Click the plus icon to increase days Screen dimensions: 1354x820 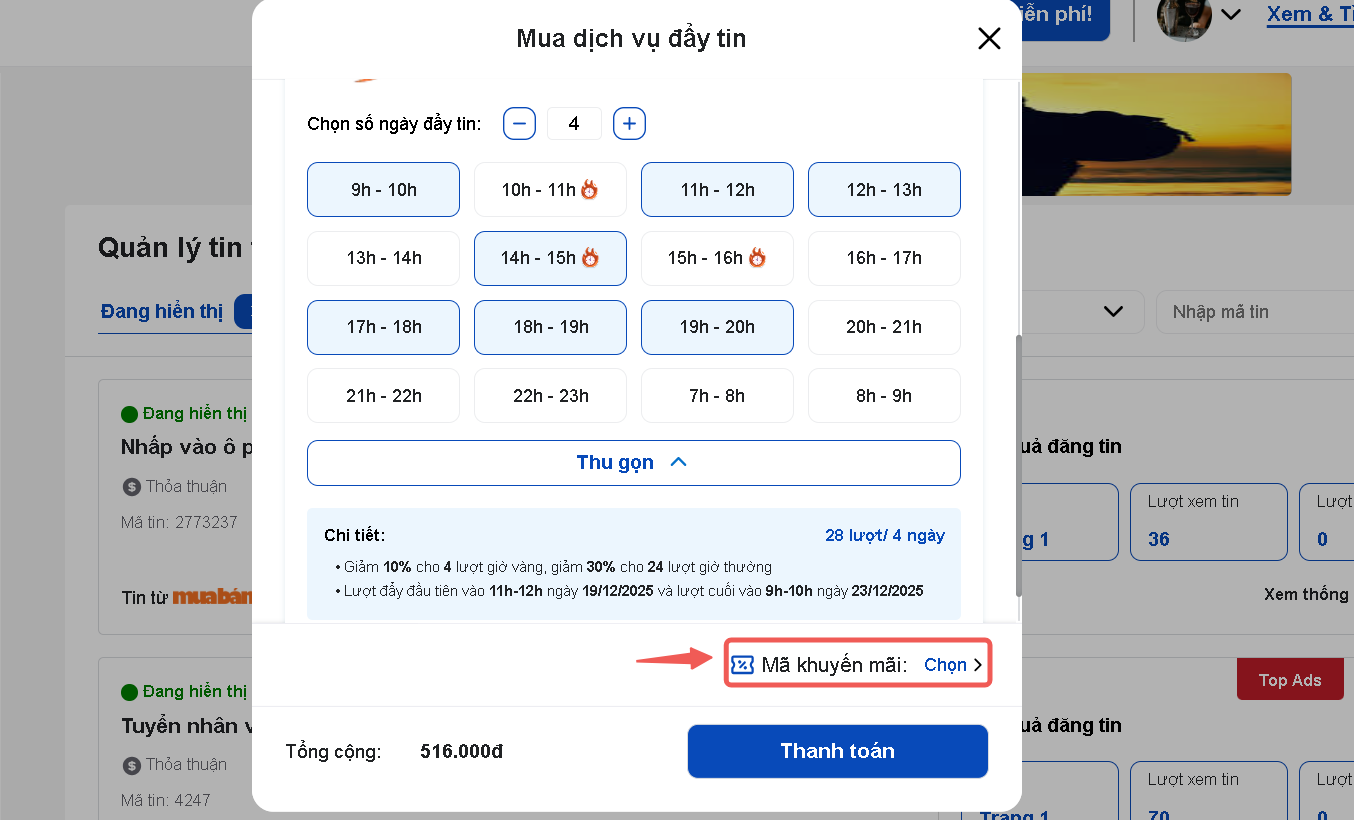pos(629,124)
